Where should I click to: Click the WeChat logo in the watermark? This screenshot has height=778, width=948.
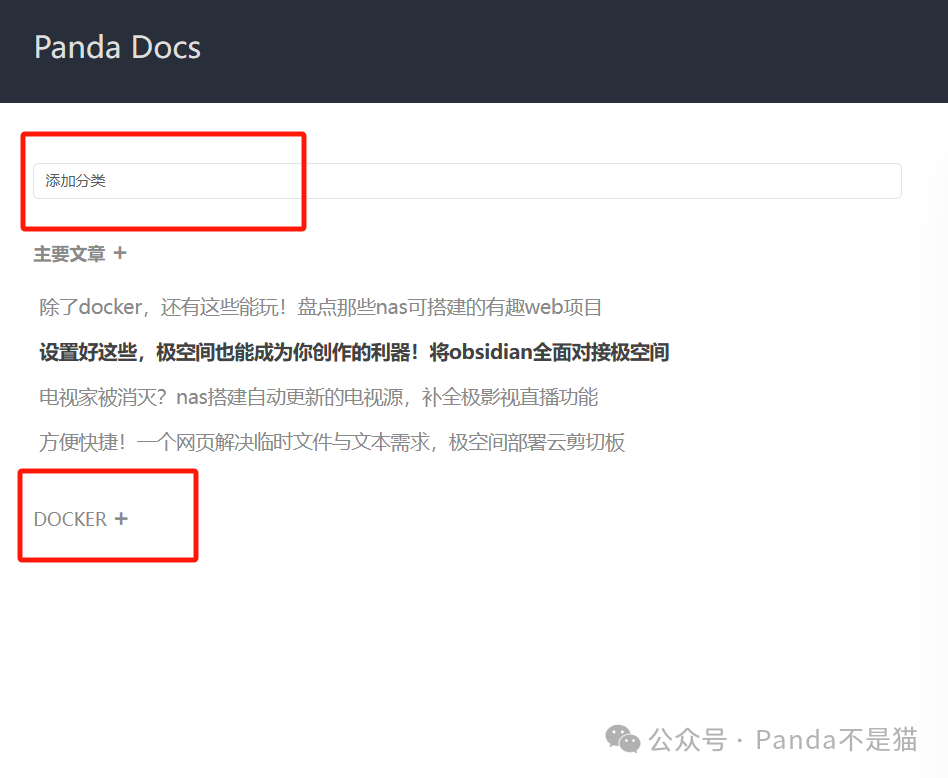[x=622, y=739]
